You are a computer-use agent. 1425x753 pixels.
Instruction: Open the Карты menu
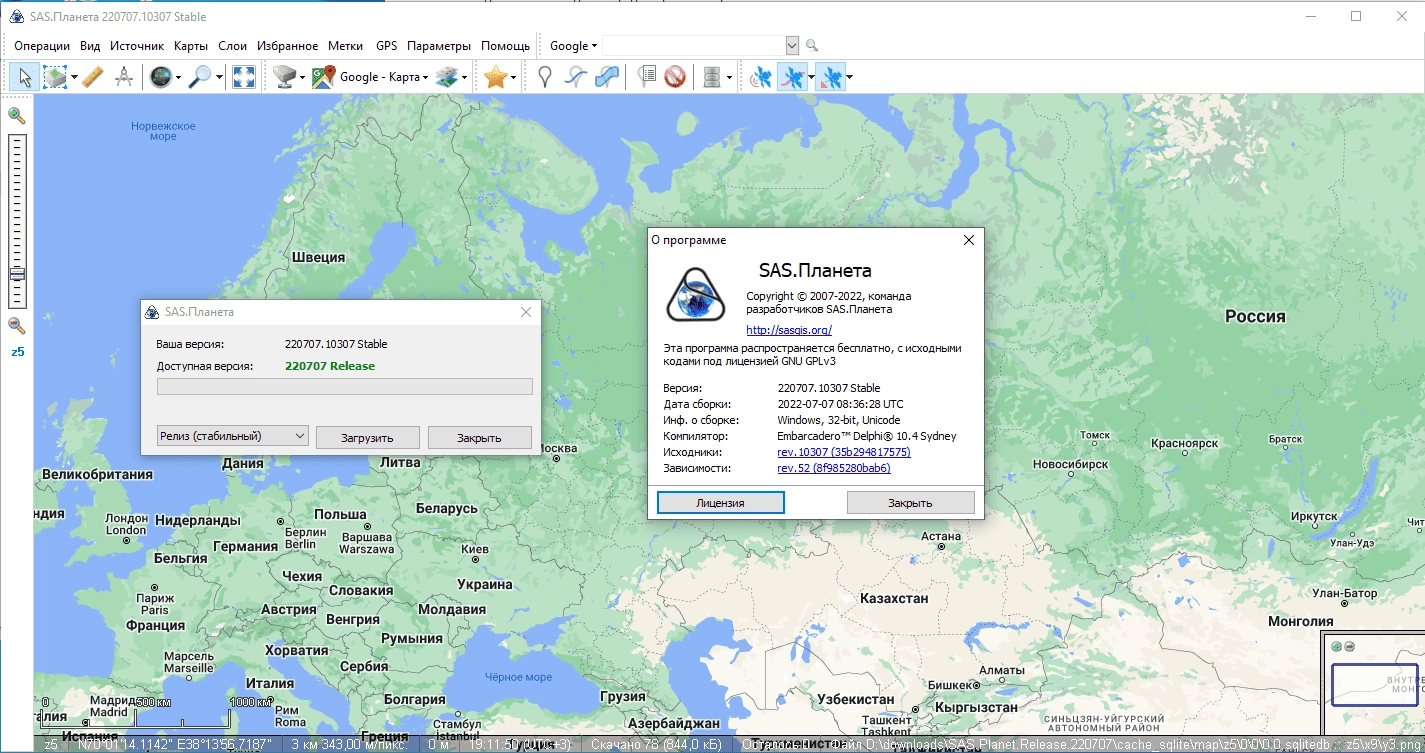191,46
